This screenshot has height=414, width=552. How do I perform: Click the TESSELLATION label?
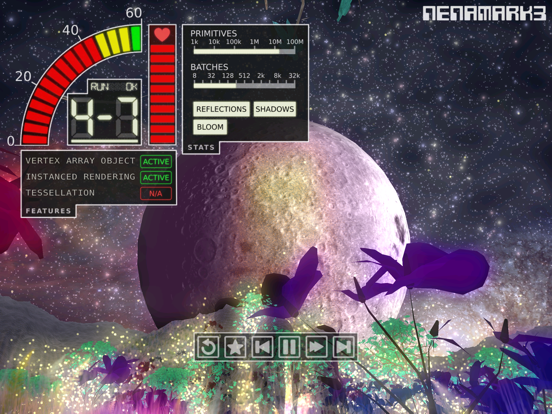point(60,193)
